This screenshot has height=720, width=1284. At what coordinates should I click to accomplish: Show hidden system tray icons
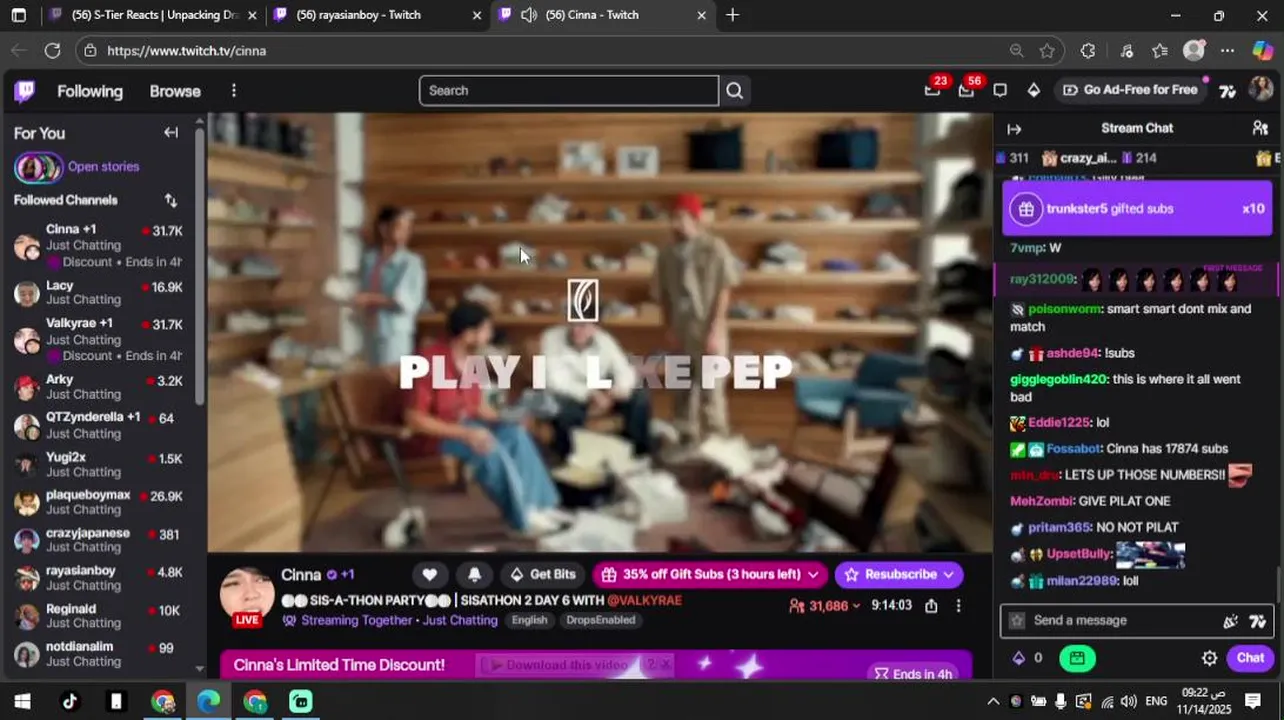point(993,702)
